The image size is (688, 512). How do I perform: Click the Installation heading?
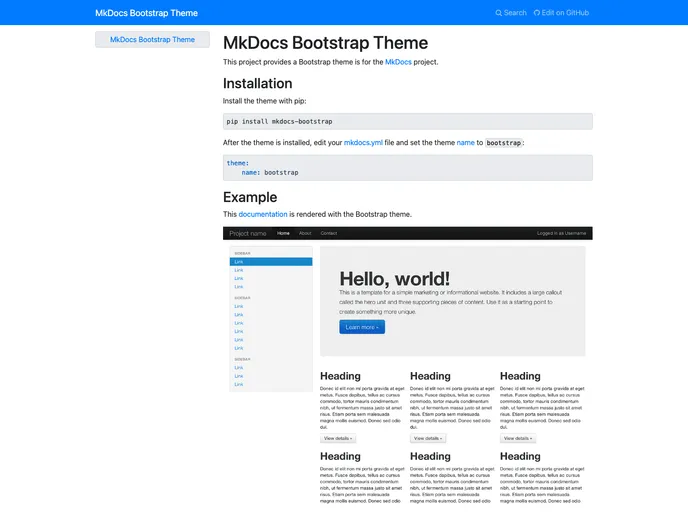tap(258, 83)
